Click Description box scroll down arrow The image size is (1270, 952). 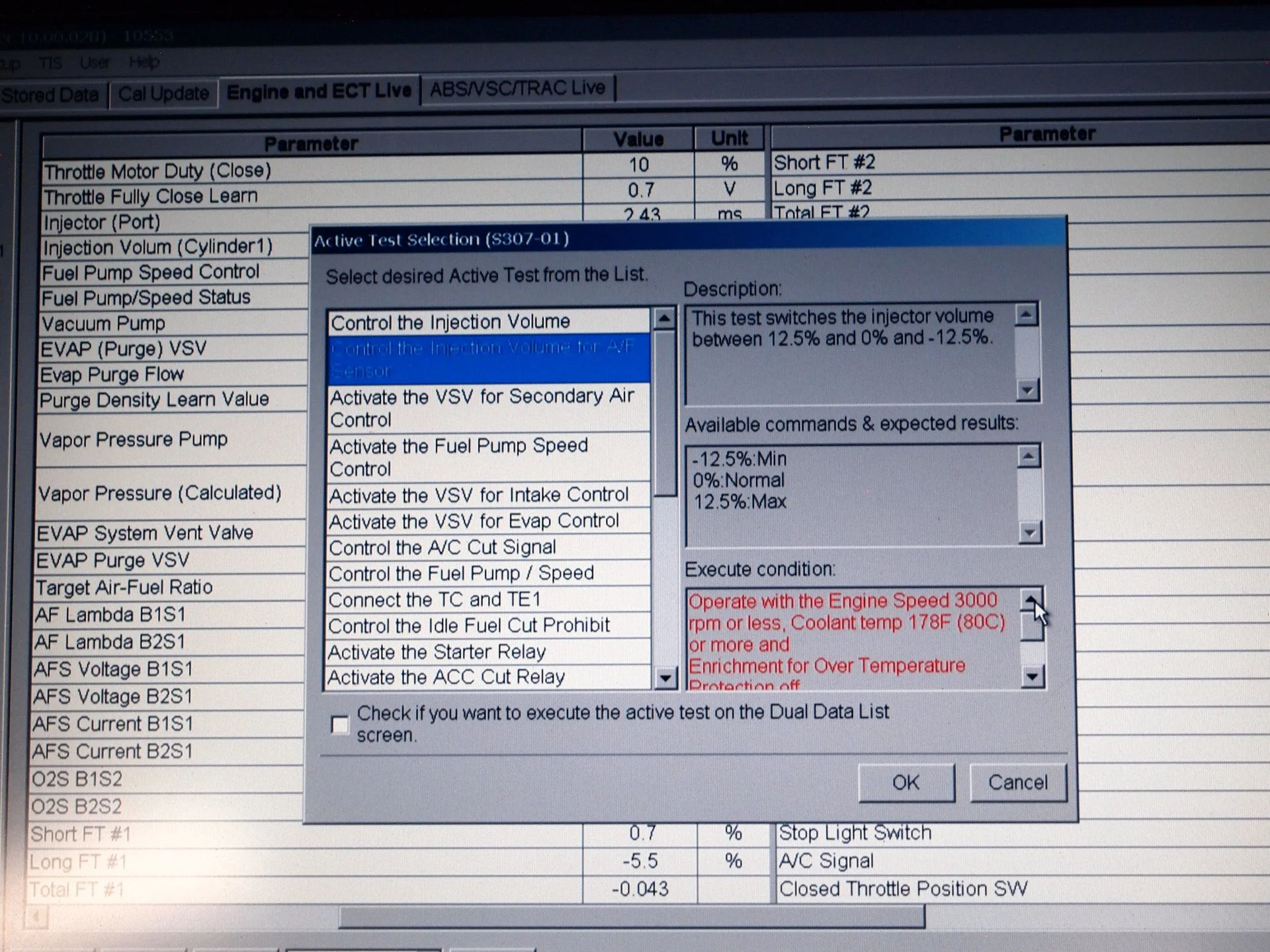click(x=1027, y=390)
